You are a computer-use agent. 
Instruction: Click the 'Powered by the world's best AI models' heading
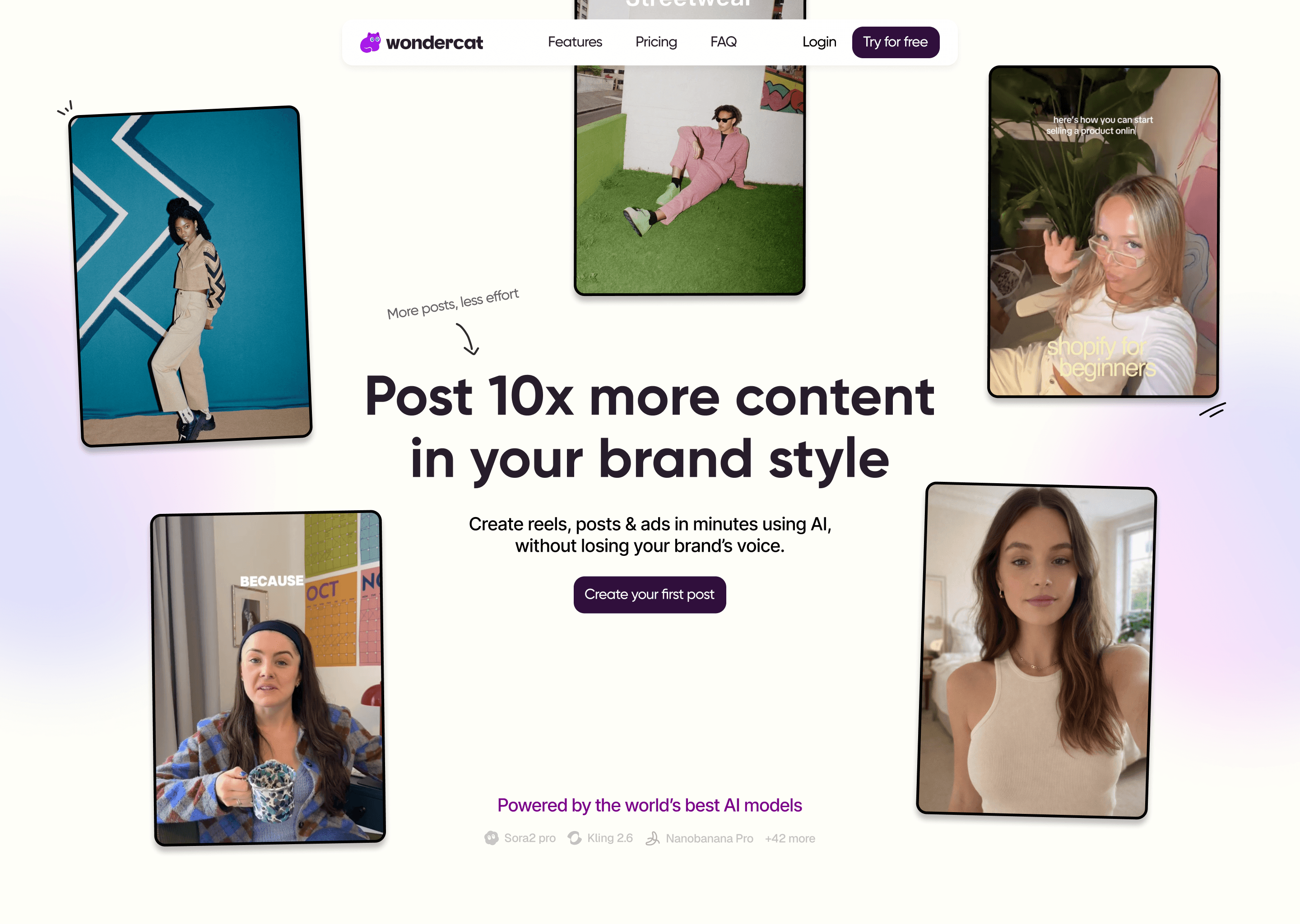(650, 805)
